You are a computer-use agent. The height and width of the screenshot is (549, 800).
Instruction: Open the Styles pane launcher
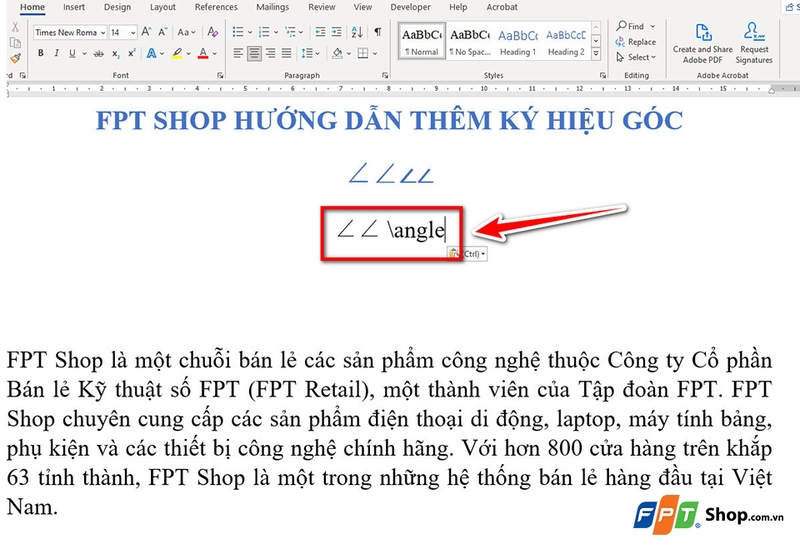pos(603,75)
